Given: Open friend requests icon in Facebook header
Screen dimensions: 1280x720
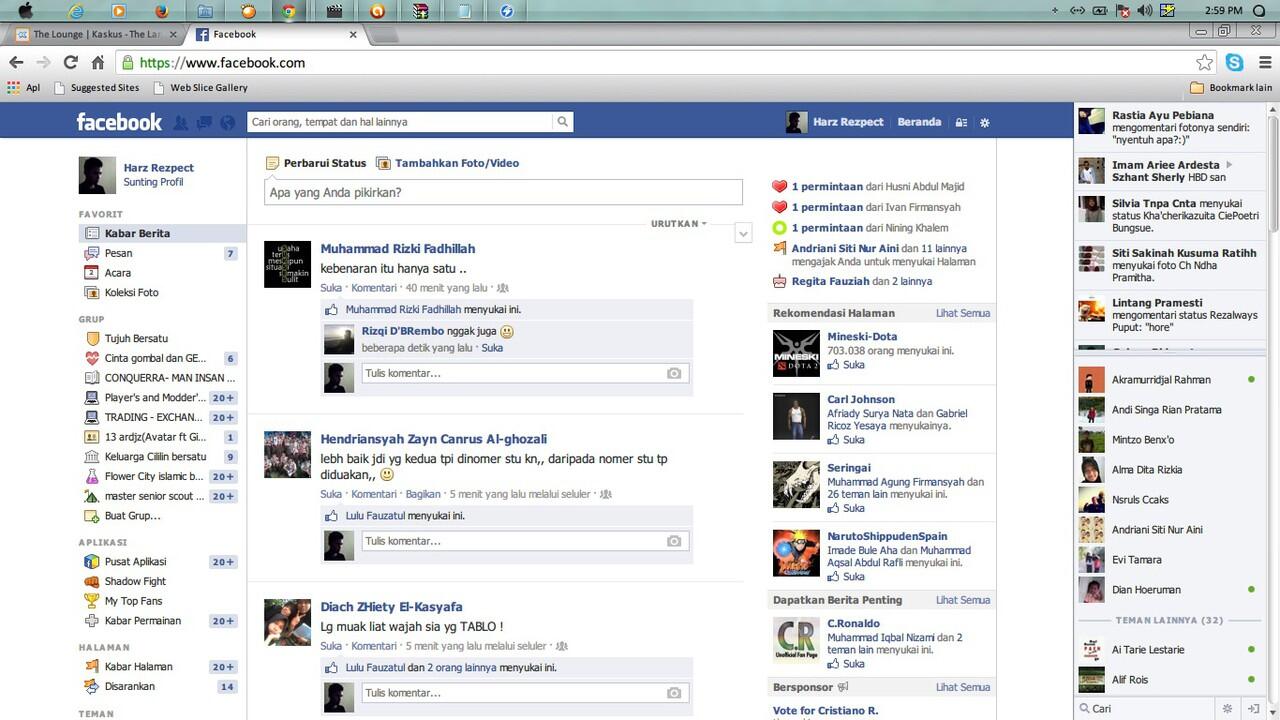Looking at the screenshot, I should [181, 123].
